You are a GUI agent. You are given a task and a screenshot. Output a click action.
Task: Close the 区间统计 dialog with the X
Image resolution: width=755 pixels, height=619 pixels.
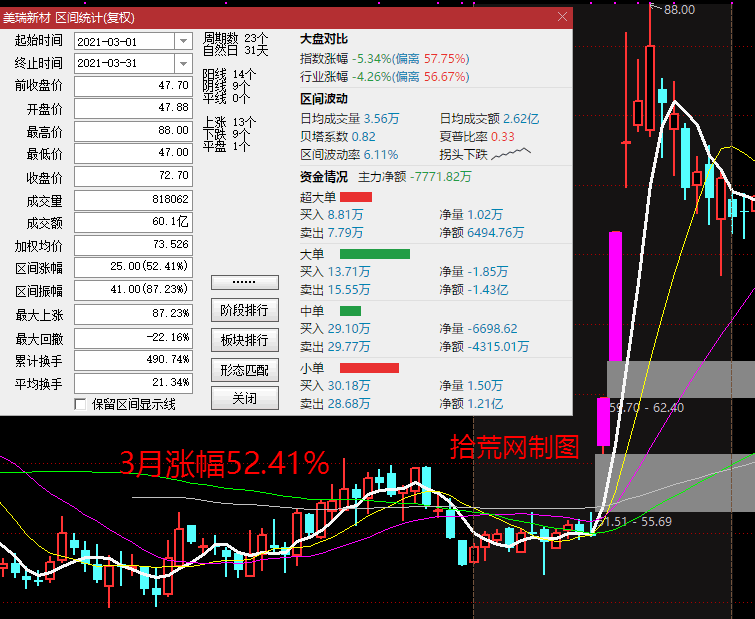(x=562, y=17)
